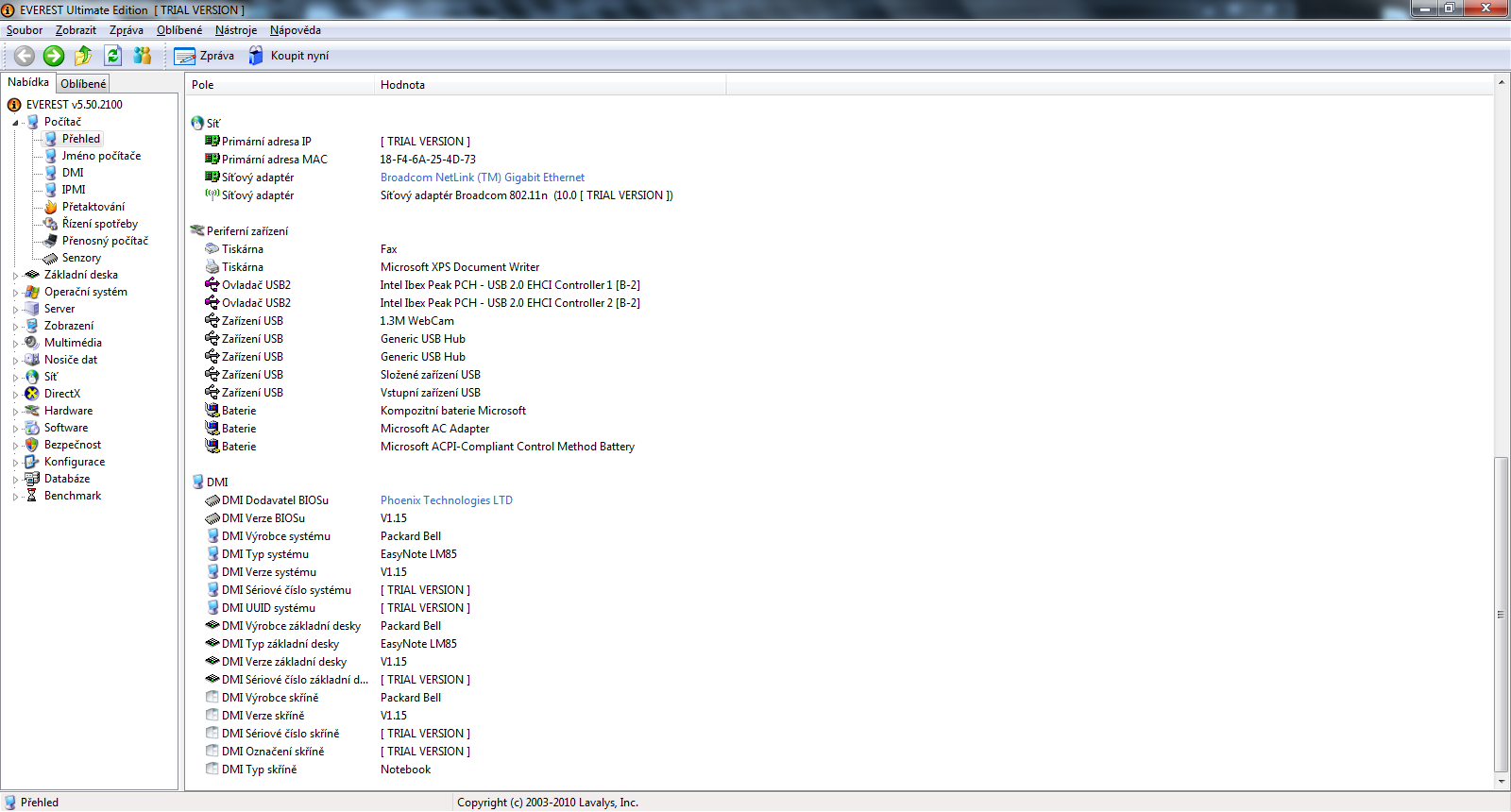The image size is (1511, 812).
Task: Collapse the Počítač tree node
Action: [x=16, y=123]
